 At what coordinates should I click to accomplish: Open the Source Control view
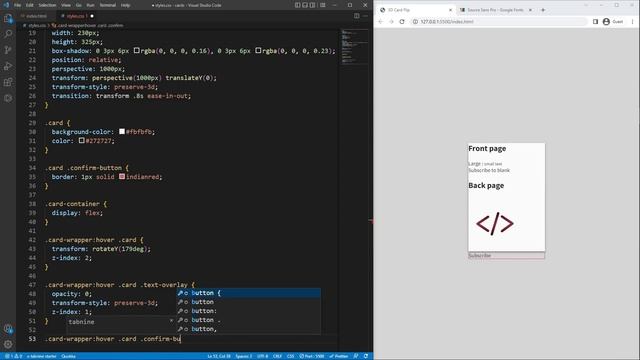8,50
